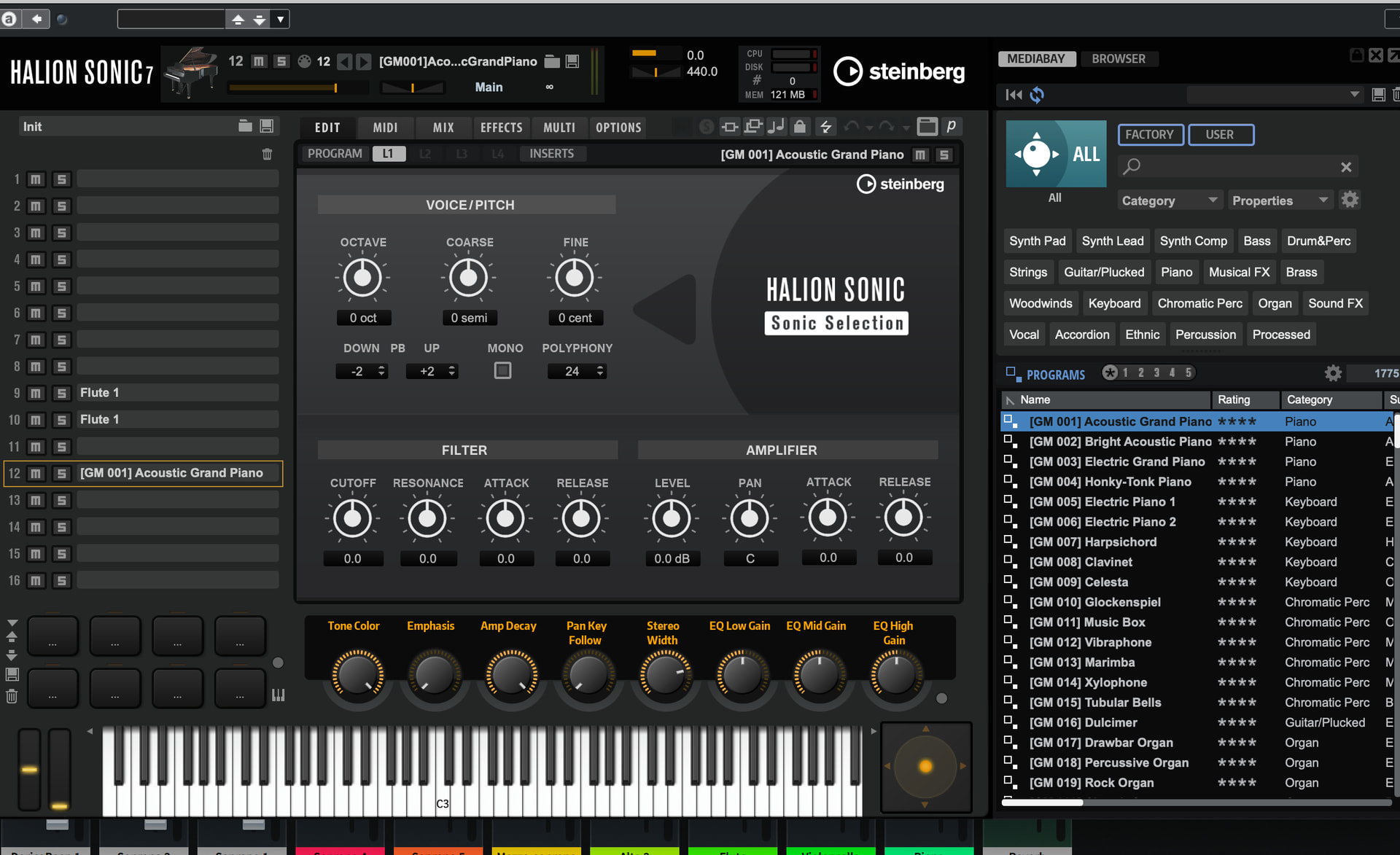Click the trash icon above the slot list
This screenshot has height=855, width=1400.
267,154
